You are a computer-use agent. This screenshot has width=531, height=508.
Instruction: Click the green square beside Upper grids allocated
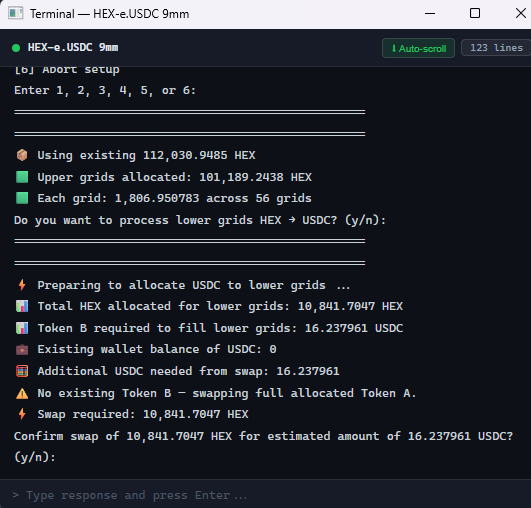22,177
